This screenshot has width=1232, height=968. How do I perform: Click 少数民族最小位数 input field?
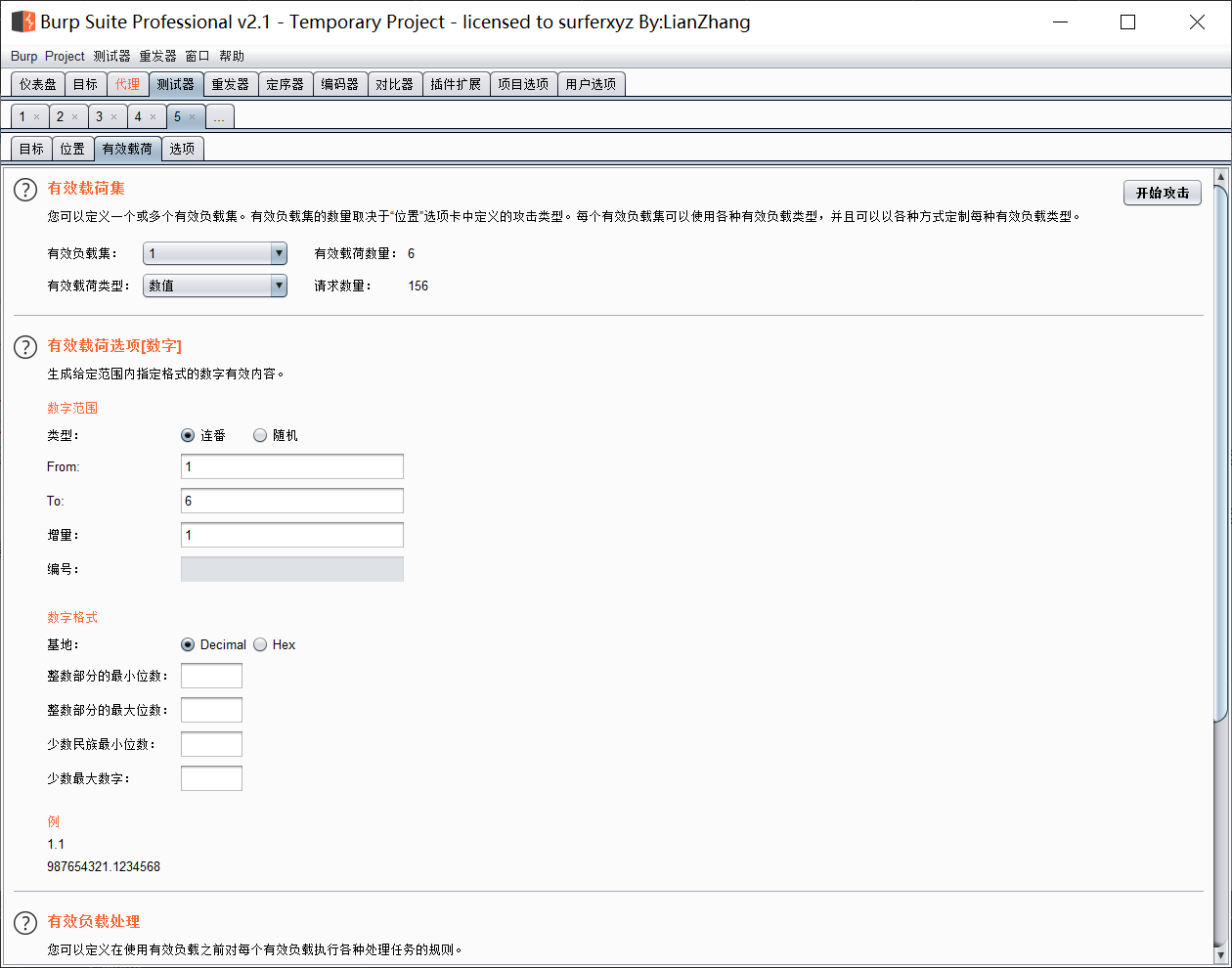point(211,744)
